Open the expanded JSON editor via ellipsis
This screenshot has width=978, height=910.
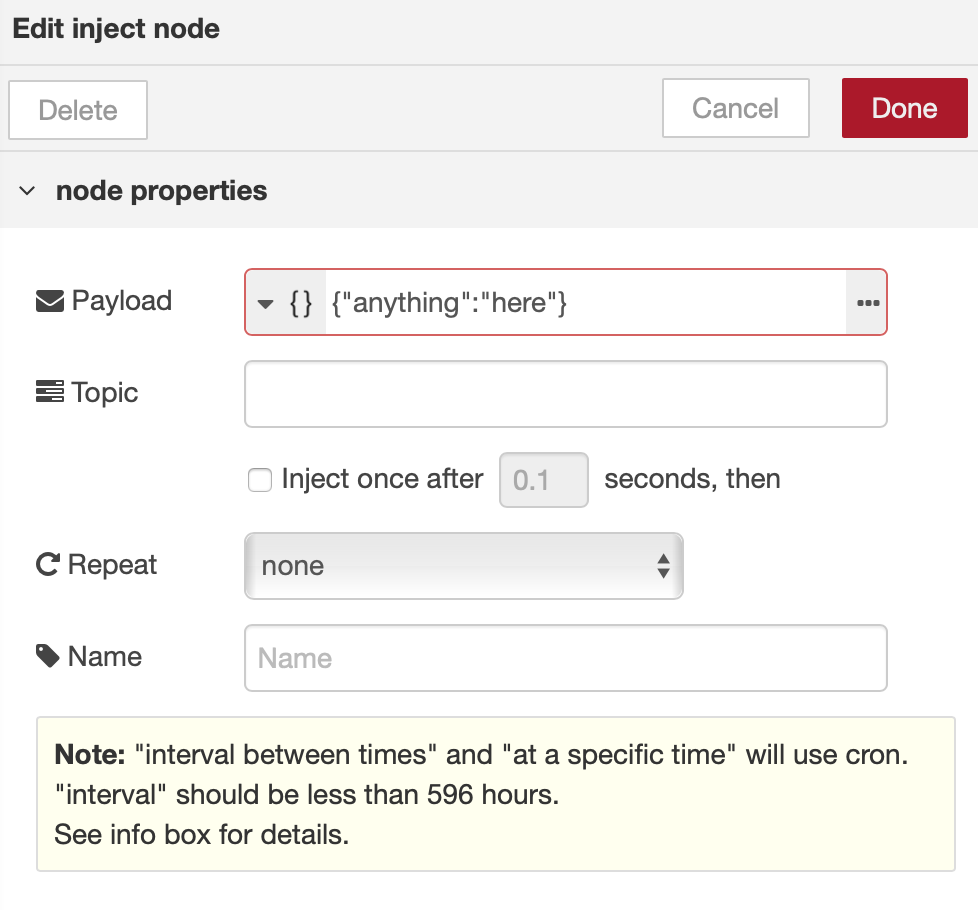tap(867, 302)
